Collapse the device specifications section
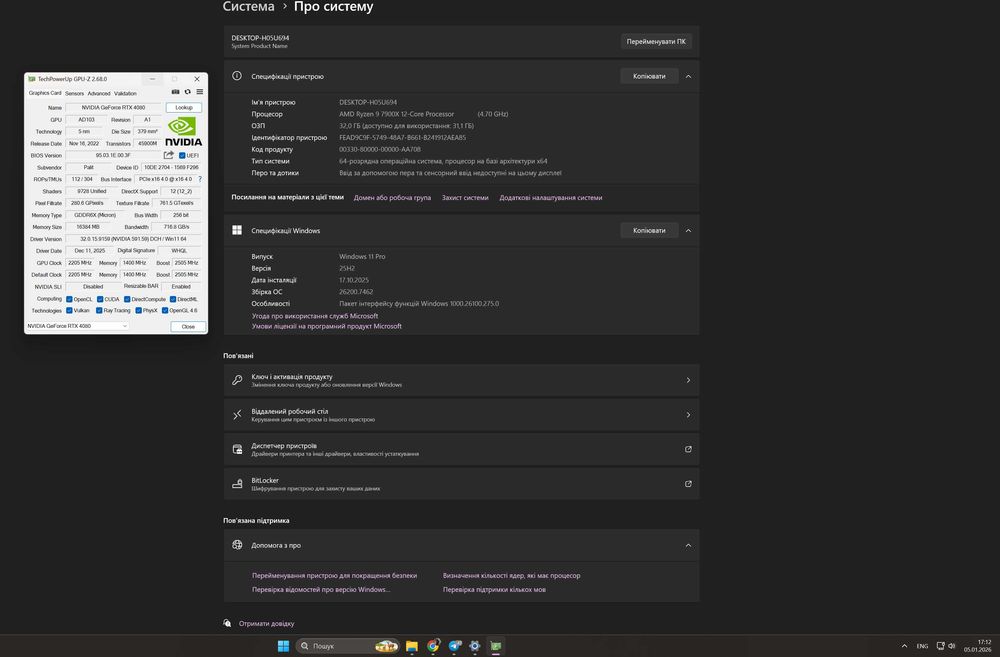The width and height of the screenshot is (1000, 657). [x=688, y=76]
